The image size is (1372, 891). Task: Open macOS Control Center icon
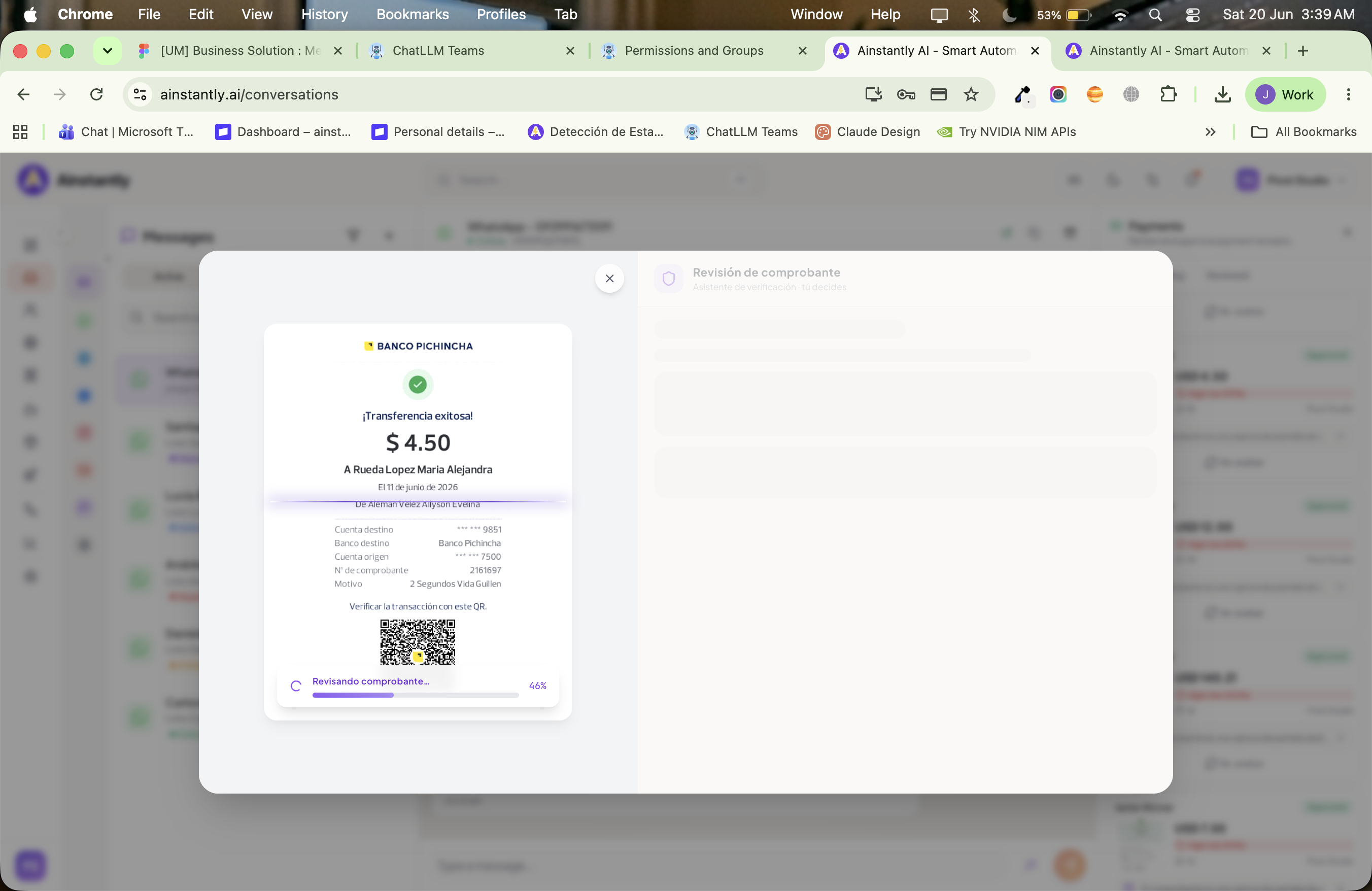tap(1192, 15)
